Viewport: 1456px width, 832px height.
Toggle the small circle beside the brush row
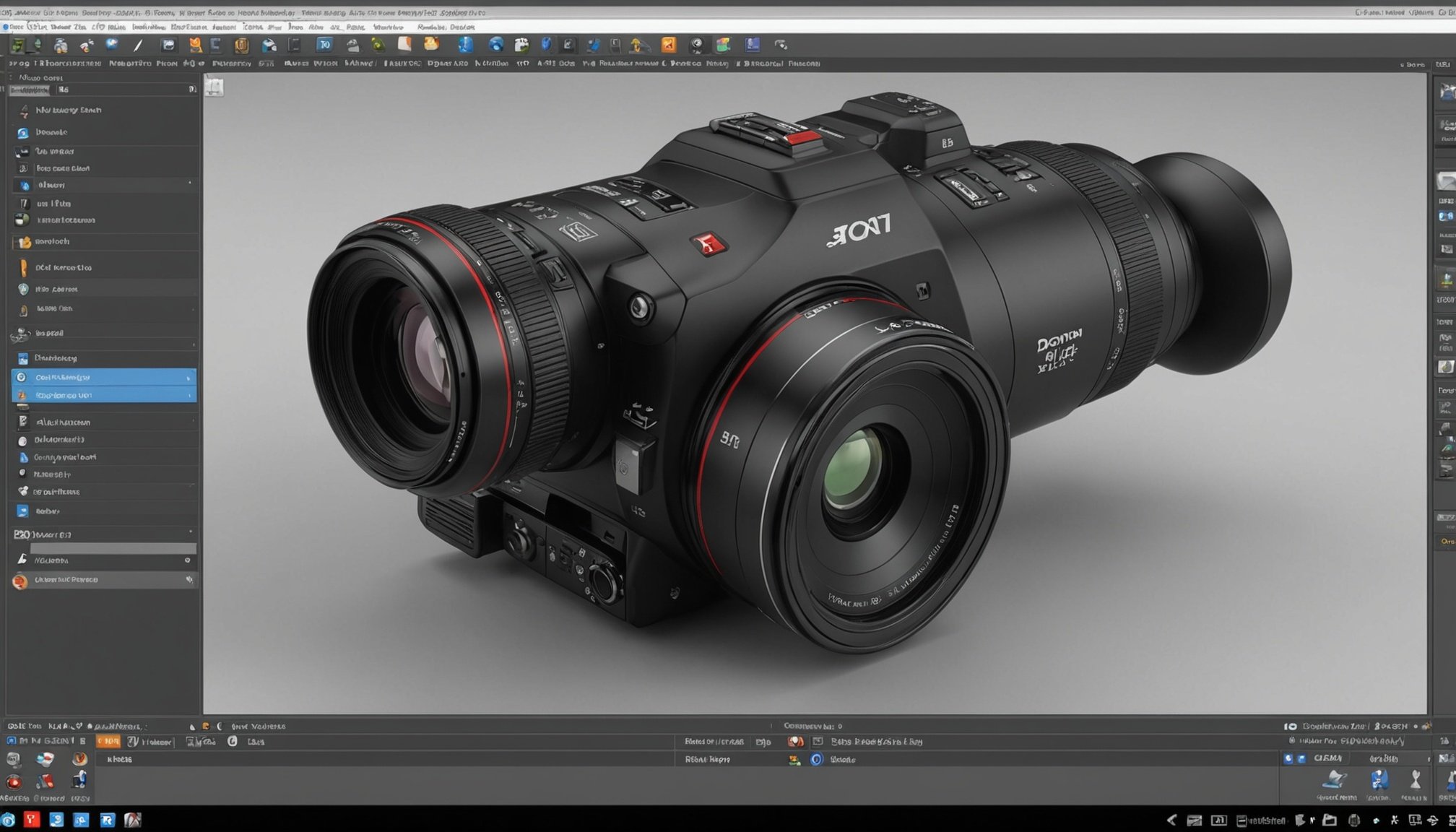(187, 560)
